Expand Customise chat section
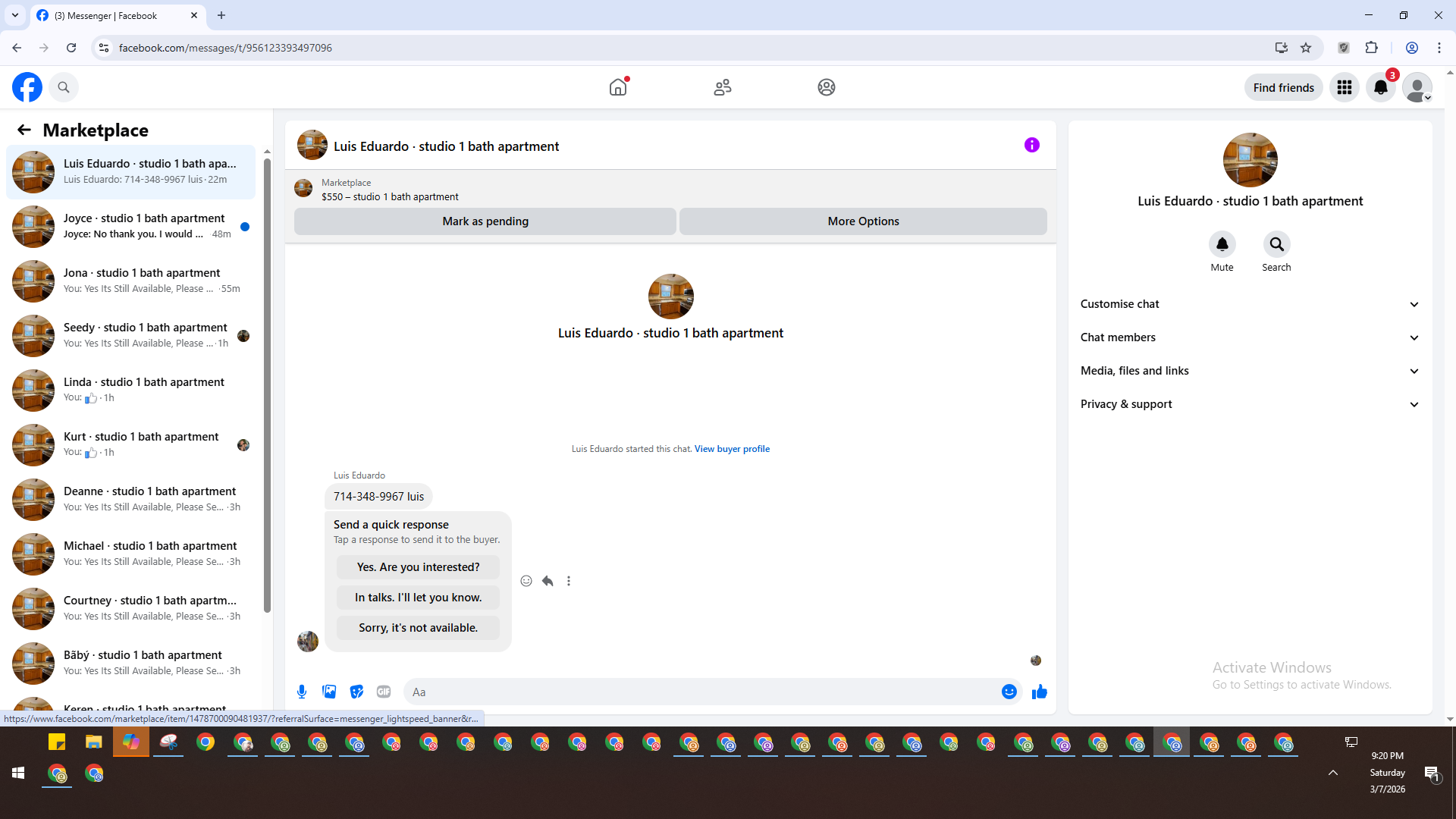This screenshot has width=1456, height=819. [1250, 304]
